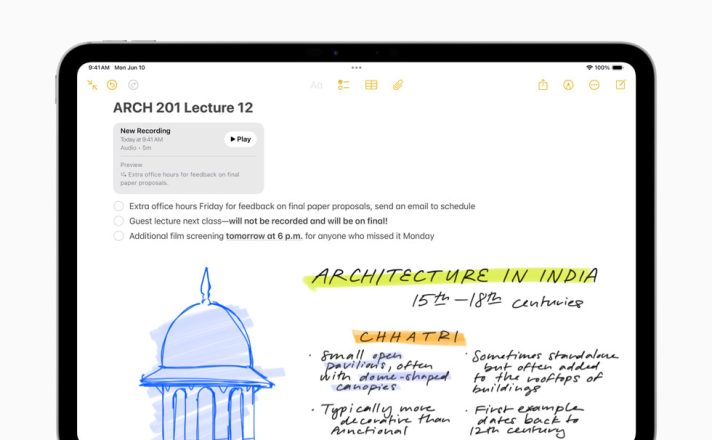Viewport: 712px width, 440px height.
Task: Place cursor in "will not be recorded" text
Action: point(268,221)
